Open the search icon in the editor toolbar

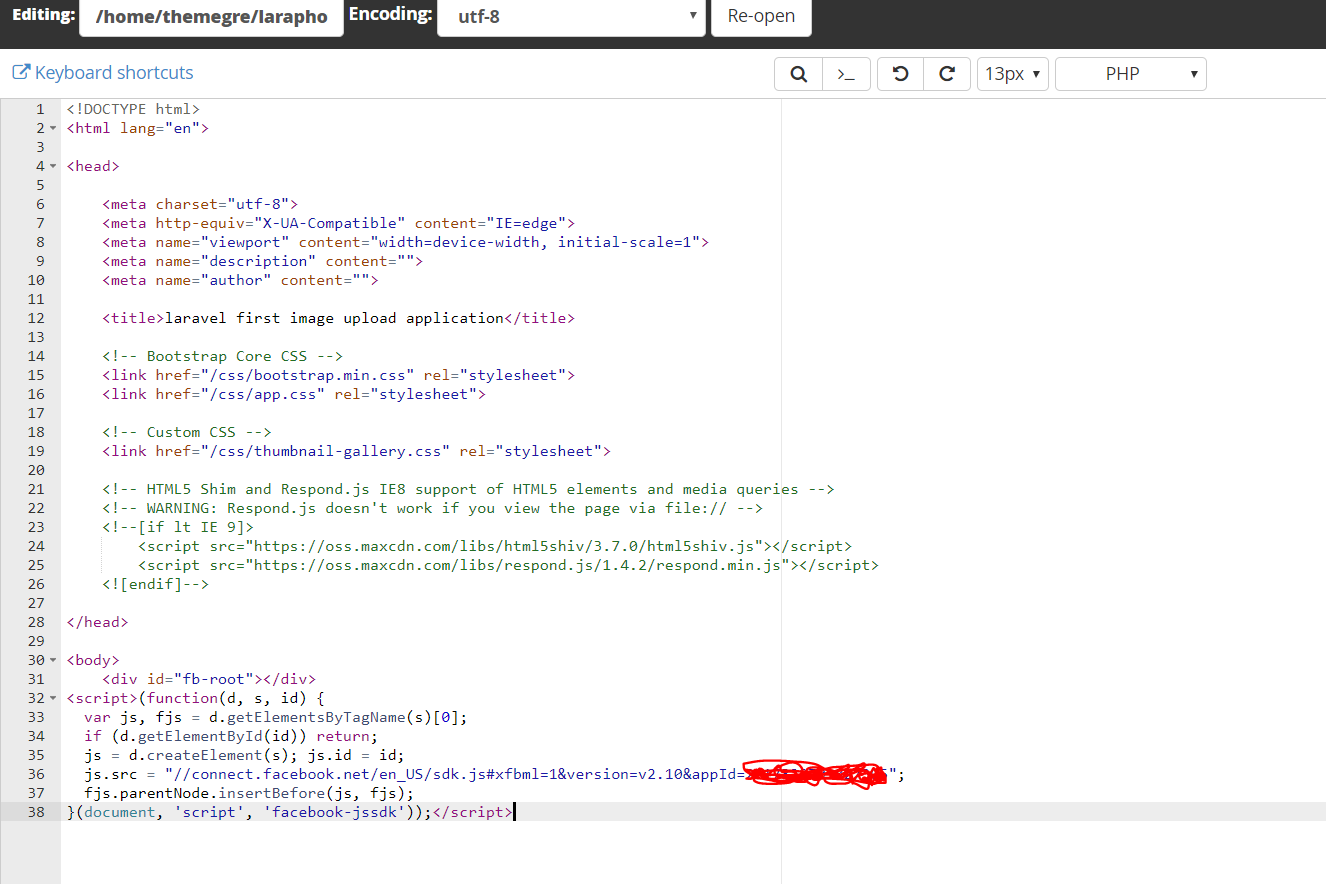coord(797,73)
